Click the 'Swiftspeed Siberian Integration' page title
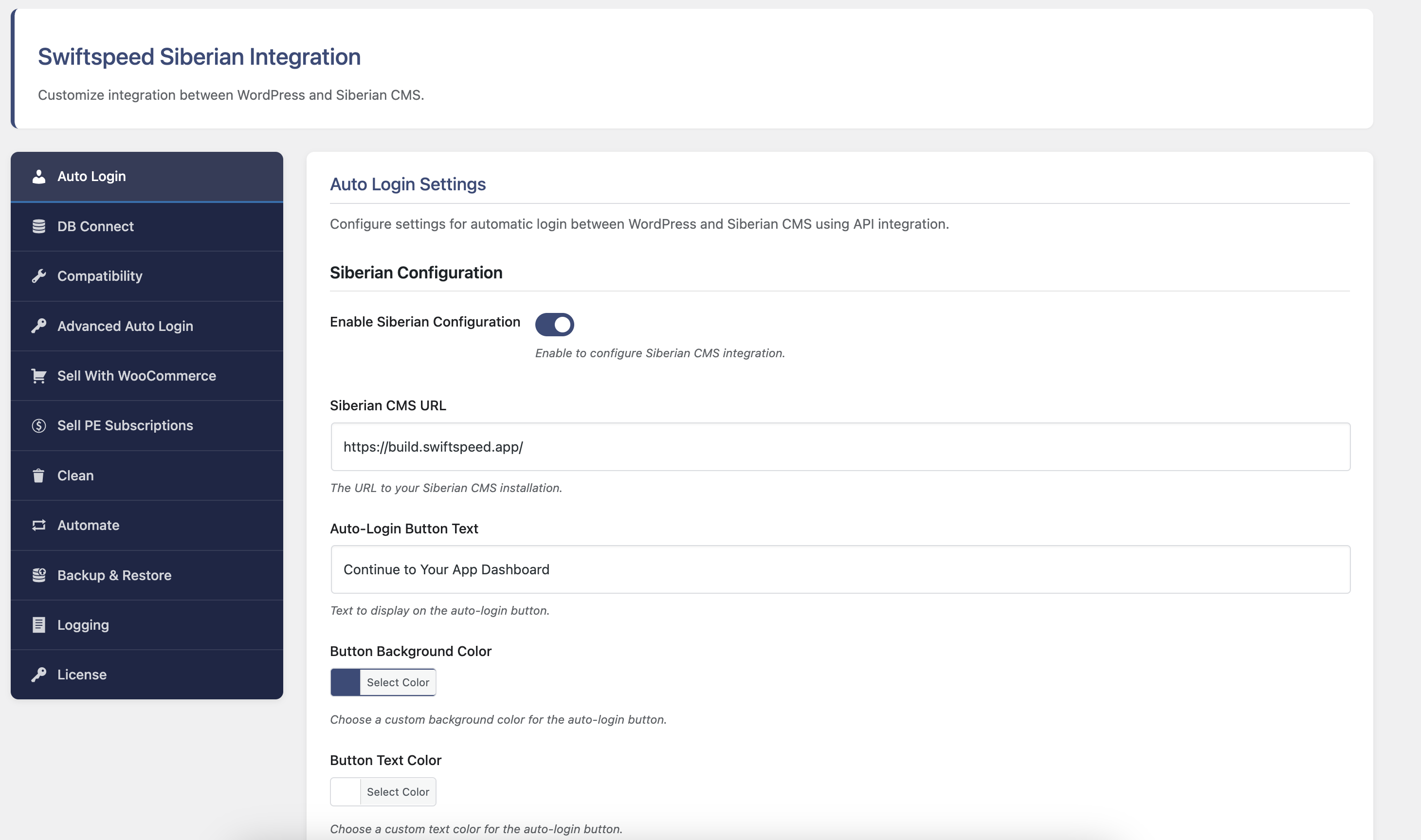Screen dimensions: 1421x840 (x=199, y=56)
